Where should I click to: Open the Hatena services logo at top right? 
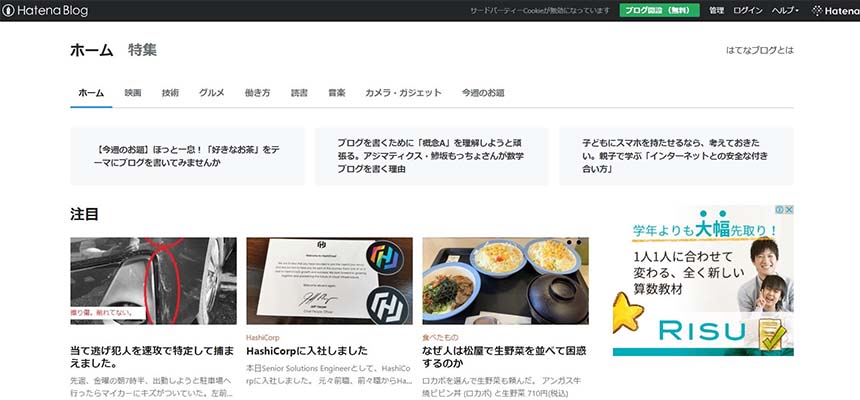click(834, 10)
